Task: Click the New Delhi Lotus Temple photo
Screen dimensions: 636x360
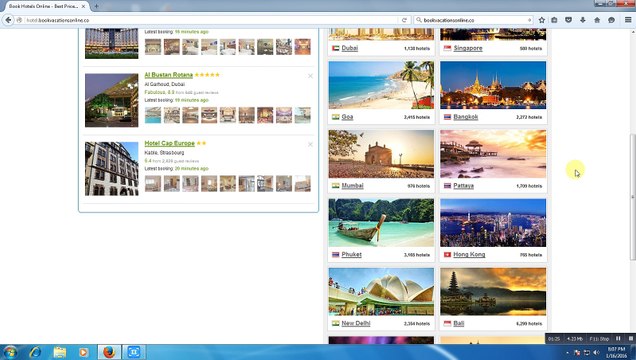Action: click(x=381, y=291)
